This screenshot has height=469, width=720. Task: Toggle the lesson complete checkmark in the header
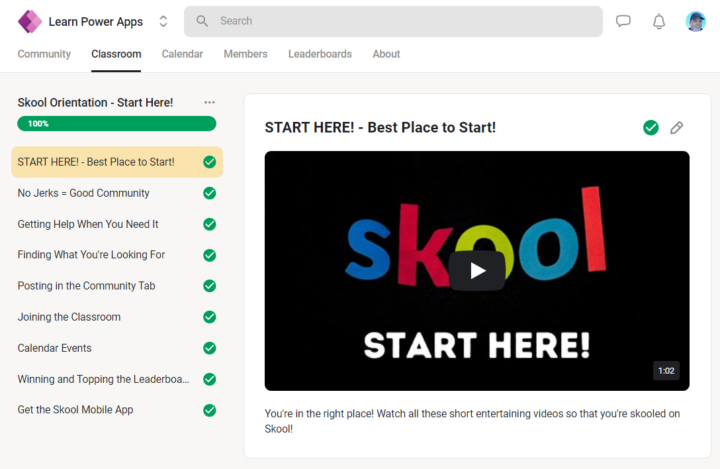[651, 127]
